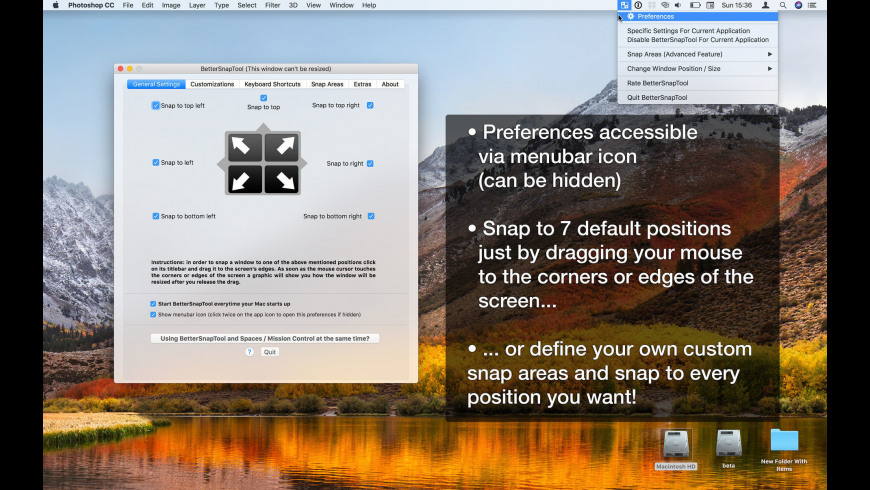Click the bottom-left arrow snap tile
Viewport: 870px width, 490px height.
(245, 180)
